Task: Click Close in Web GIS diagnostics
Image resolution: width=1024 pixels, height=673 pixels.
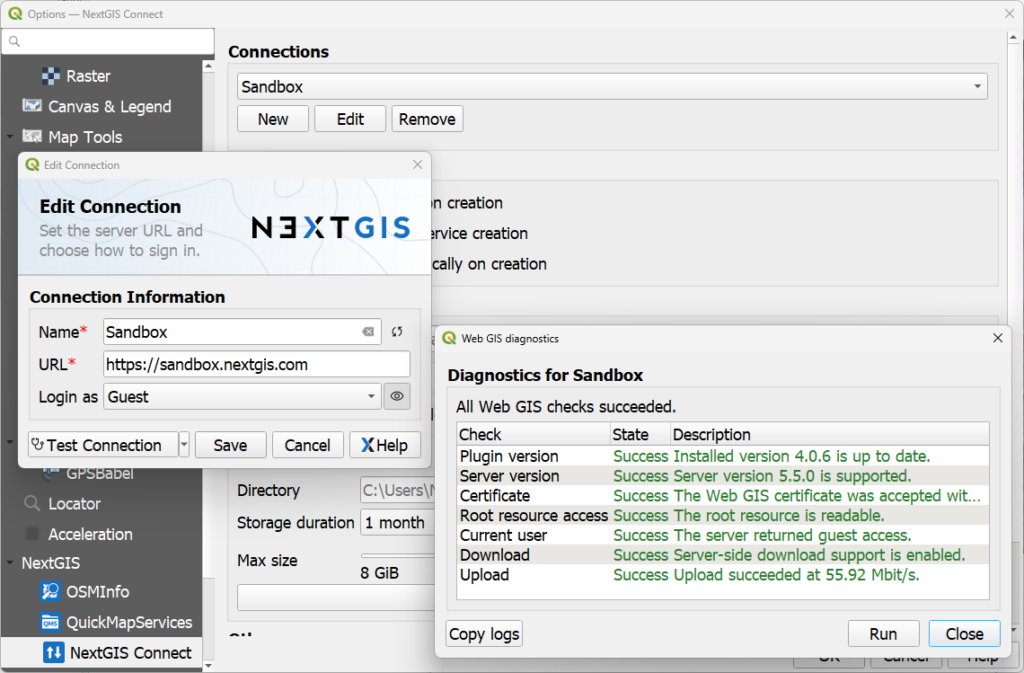Action: [965, 634]
